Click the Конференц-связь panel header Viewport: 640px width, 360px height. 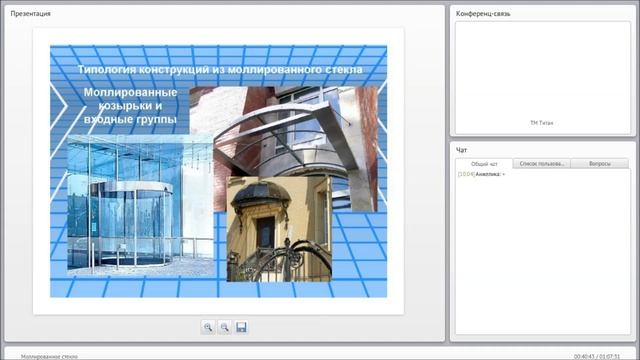tap(483, 13)
